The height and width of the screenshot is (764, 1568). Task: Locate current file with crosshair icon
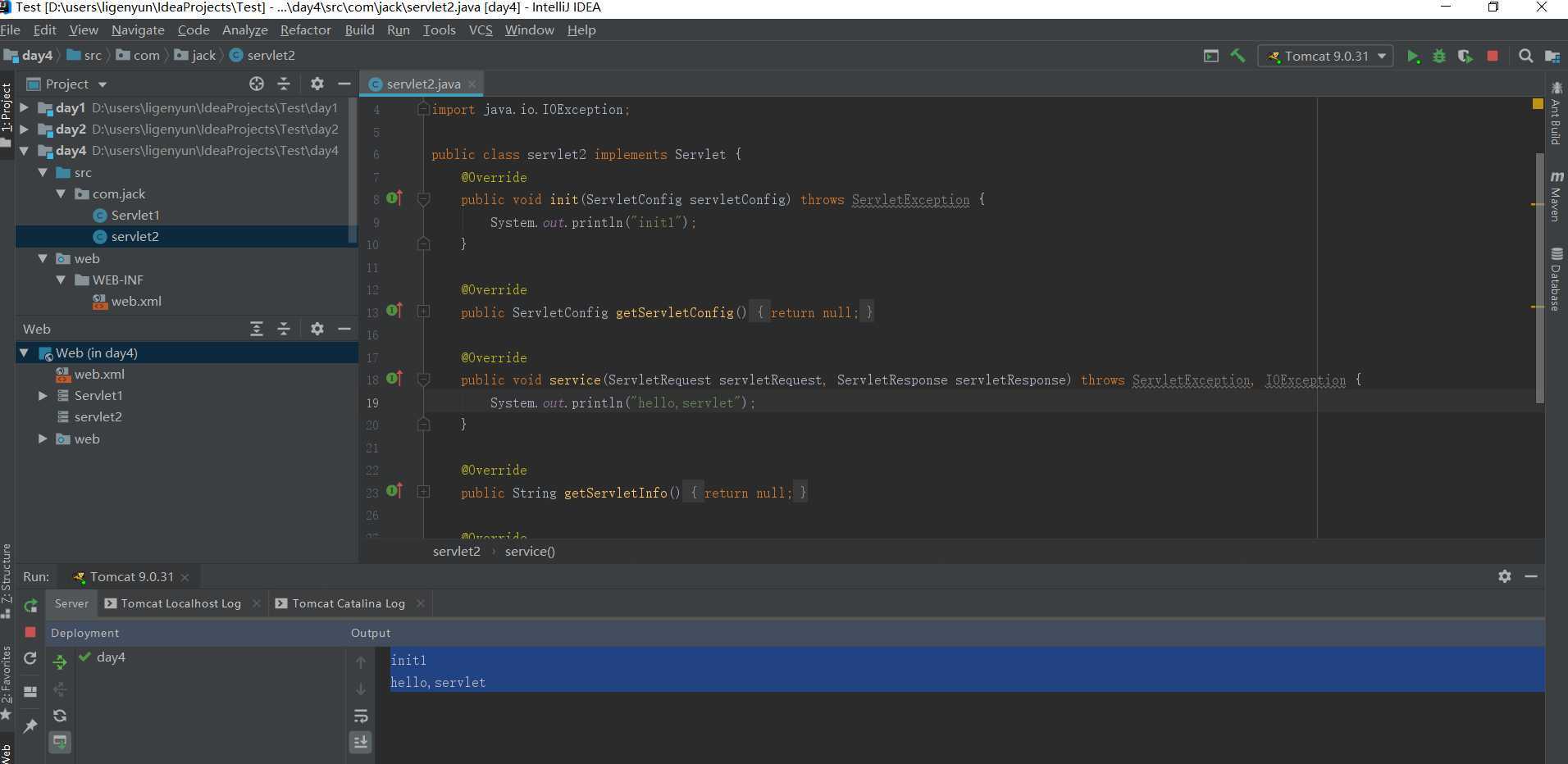click(257, 84)
